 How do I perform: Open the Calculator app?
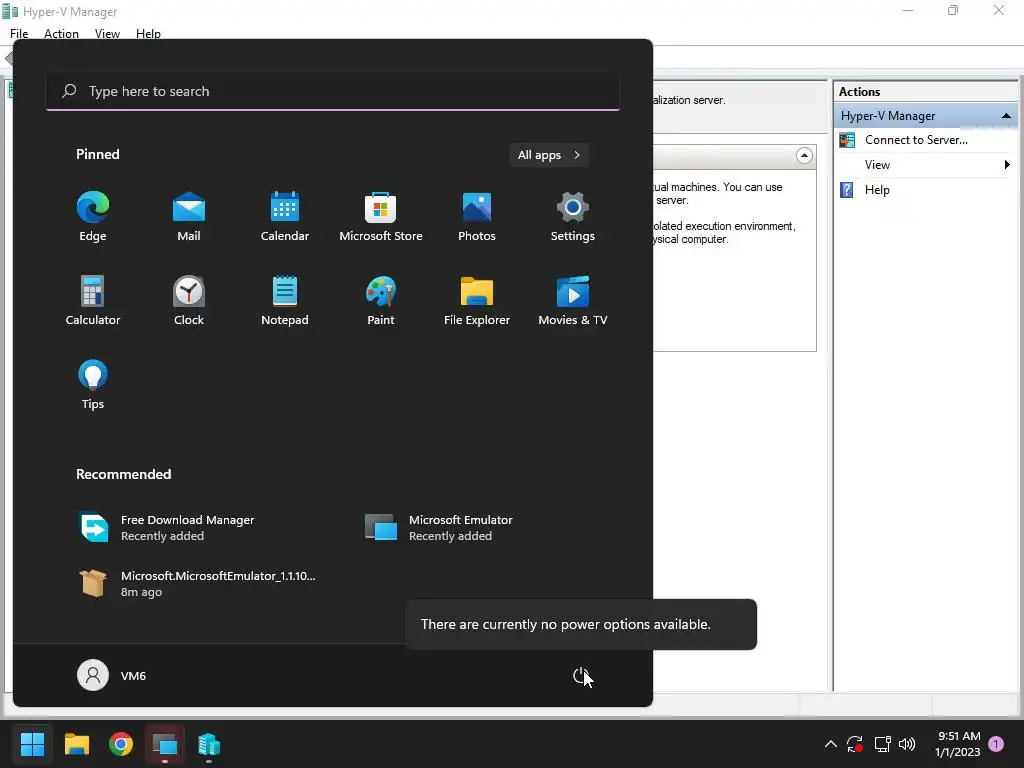coord(93,300)
